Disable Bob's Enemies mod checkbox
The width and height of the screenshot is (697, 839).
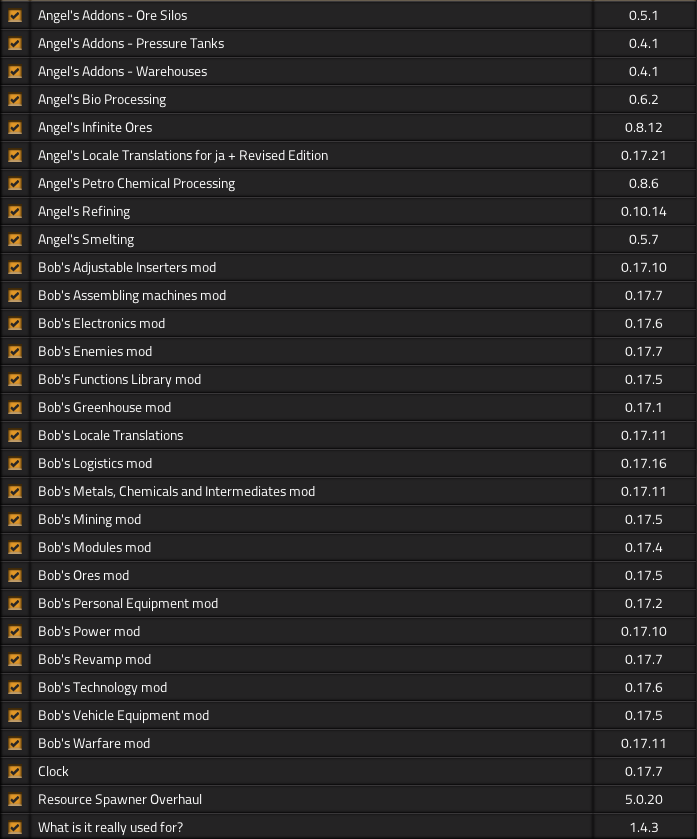(x=15, y=351)
